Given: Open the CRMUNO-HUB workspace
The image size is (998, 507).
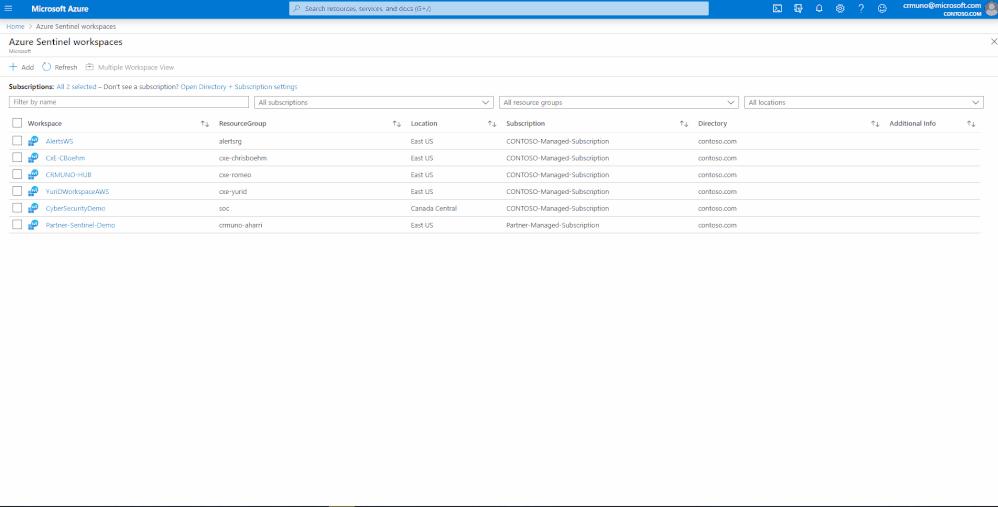Looking at the screenshot, I should (69, 174).
